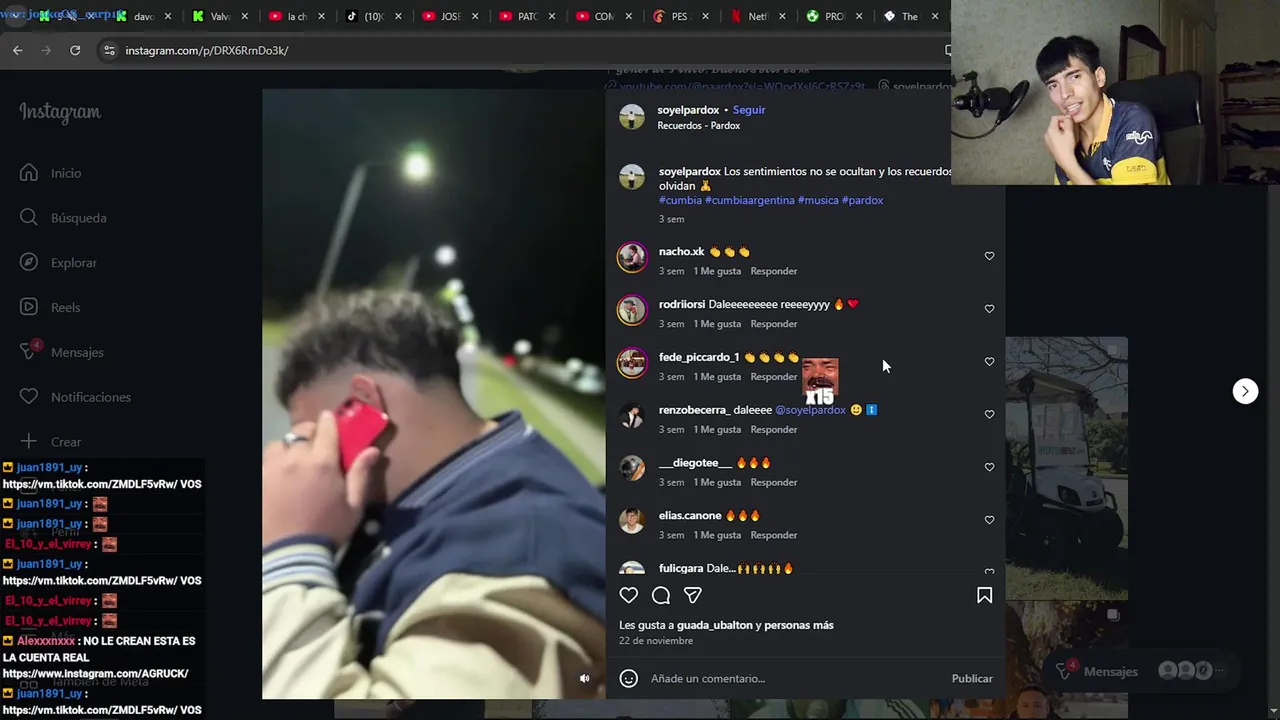Viewport: 1280px width, 720px height.
Task: Reload the page in browser
Action: [75, 50]
